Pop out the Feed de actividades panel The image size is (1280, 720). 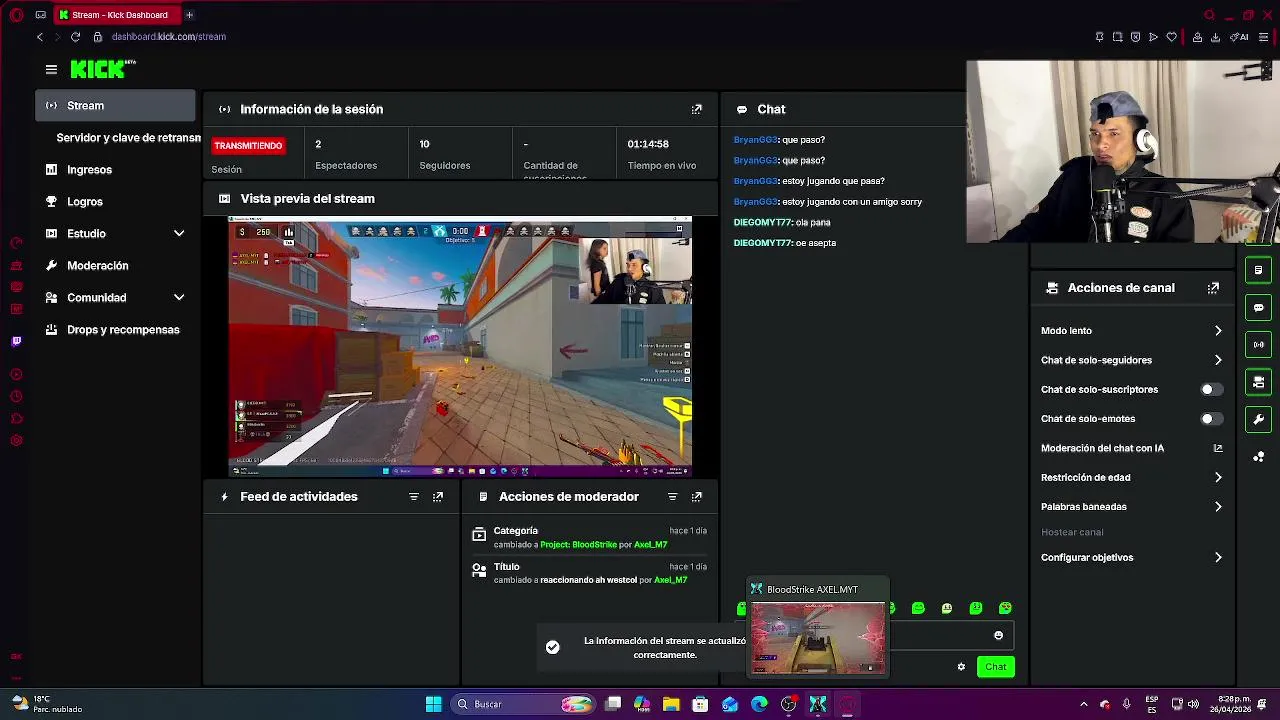(x=438, y=497)
